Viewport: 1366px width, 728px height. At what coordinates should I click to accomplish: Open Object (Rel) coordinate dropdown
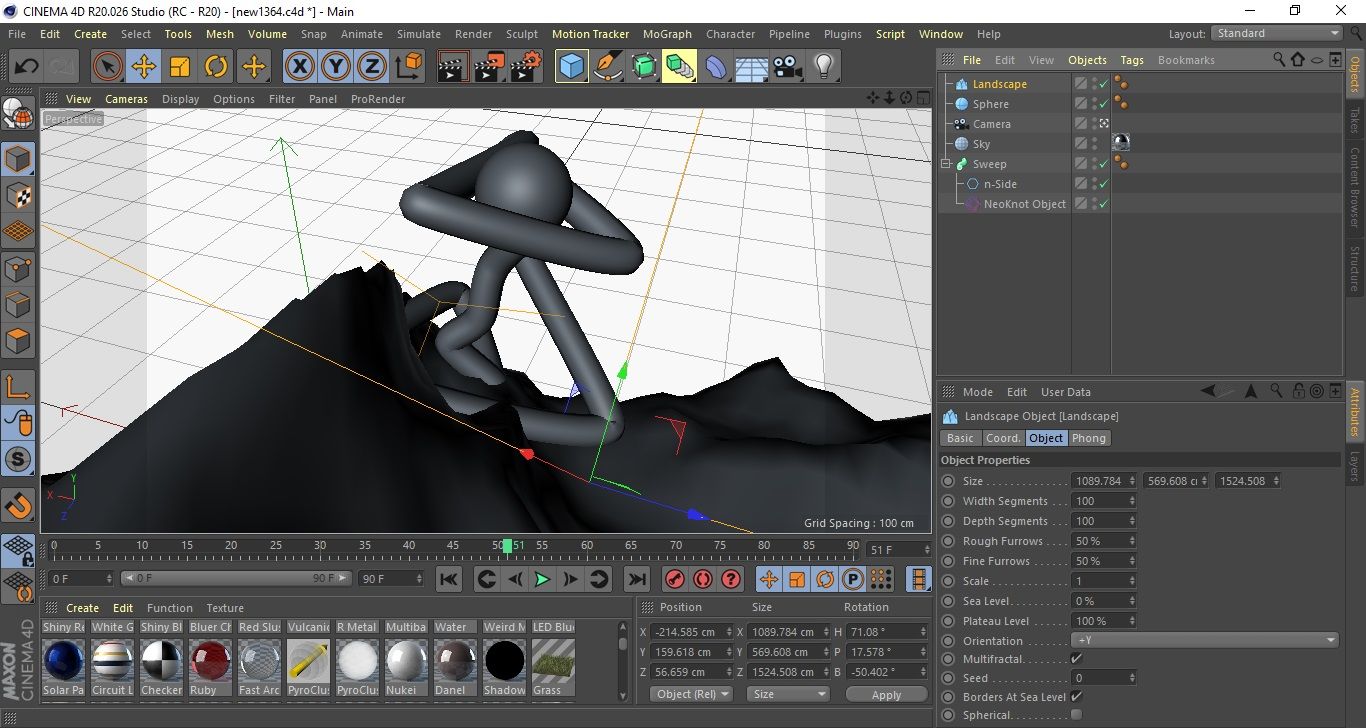coord(691,694)
